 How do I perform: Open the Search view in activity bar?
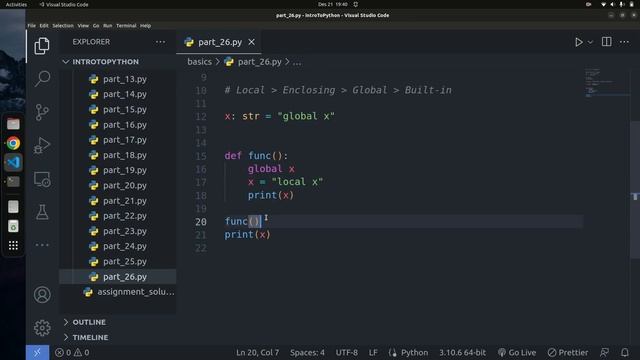(42, 78)
